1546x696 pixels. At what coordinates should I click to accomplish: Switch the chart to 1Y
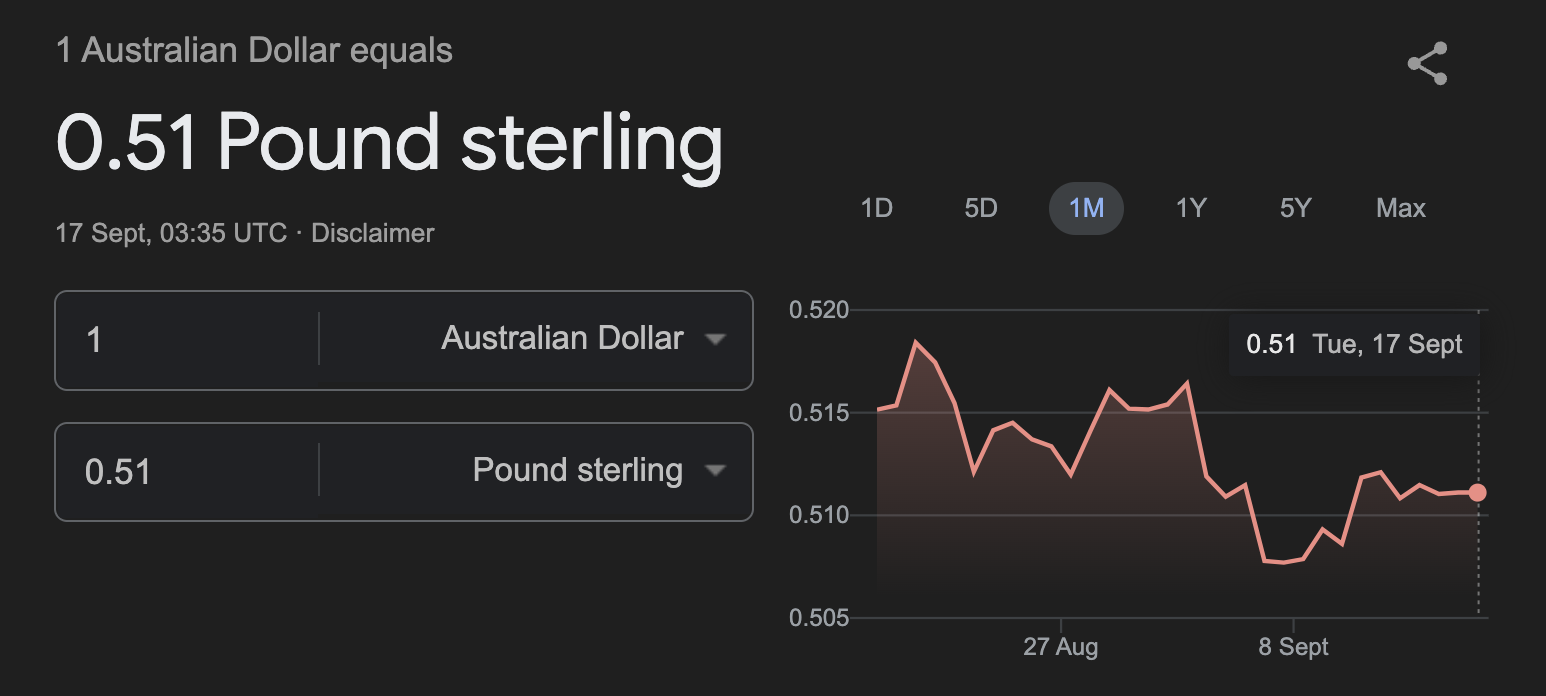[x=1191, y=209]
